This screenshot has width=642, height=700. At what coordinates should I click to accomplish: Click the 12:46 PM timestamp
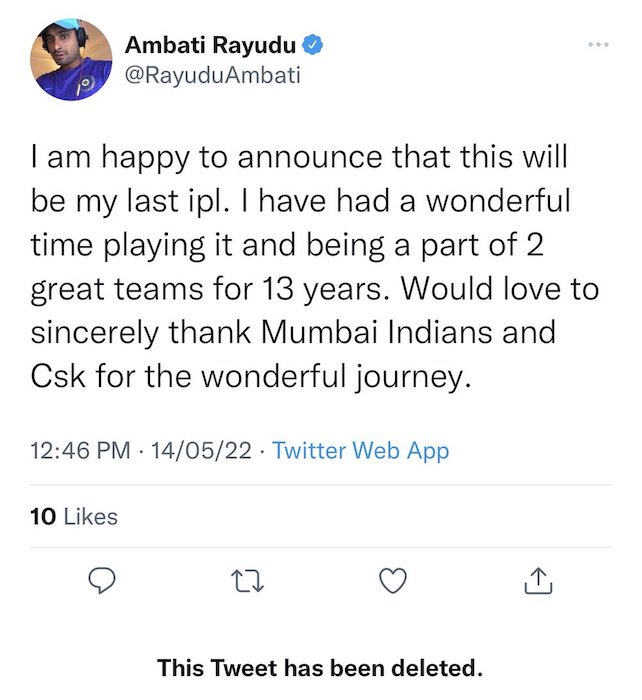click(80, 450)
